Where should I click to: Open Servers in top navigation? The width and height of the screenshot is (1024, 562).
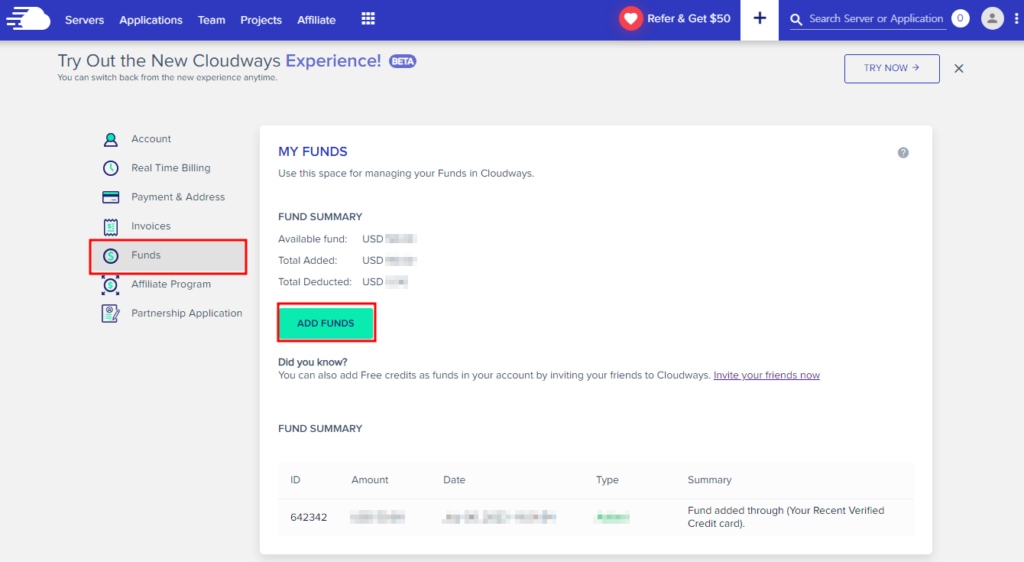coord(85,20)
